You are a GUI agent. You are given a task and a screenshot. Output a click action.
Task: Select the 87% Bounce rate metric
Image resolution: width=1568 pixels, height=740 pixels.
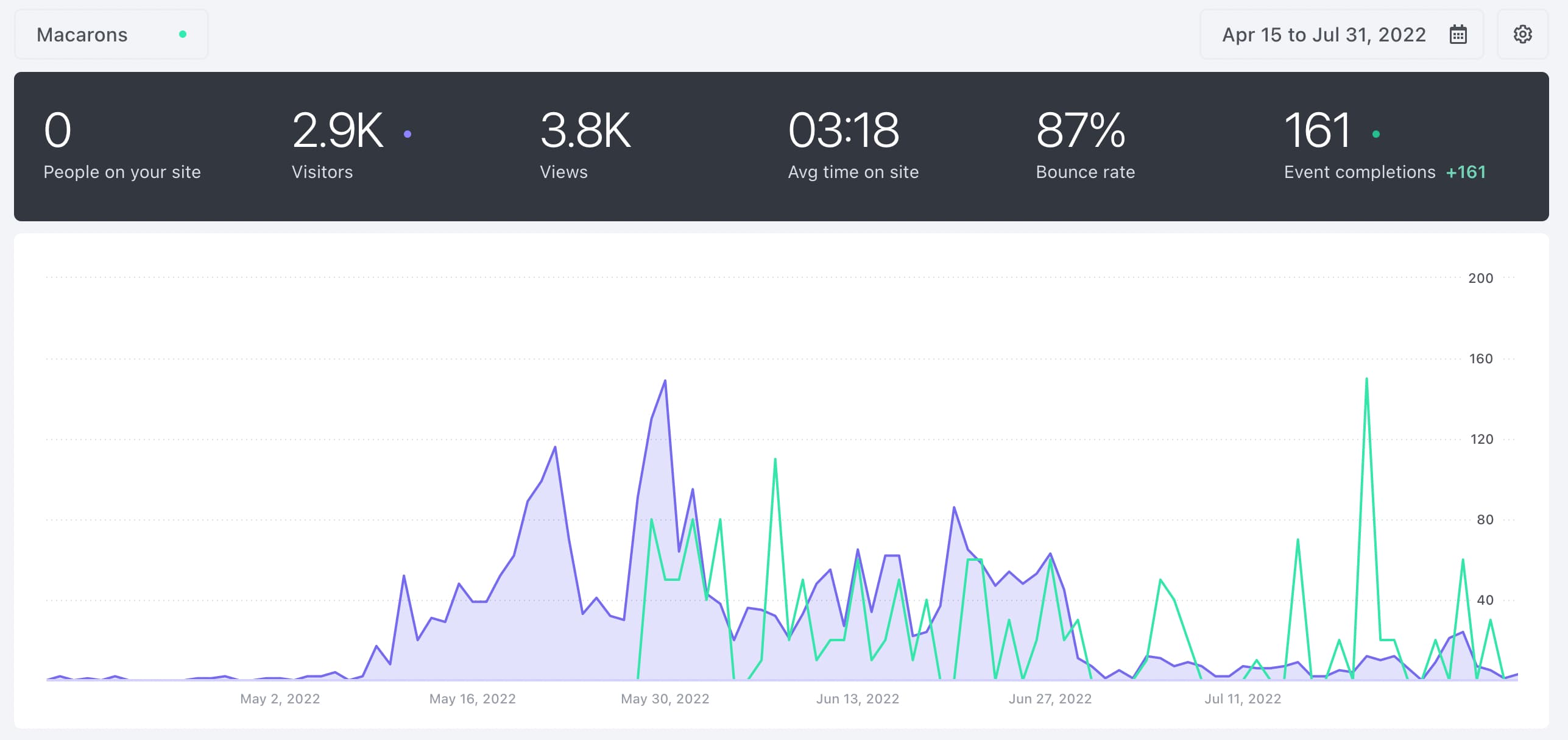[x=1086, y=145]
